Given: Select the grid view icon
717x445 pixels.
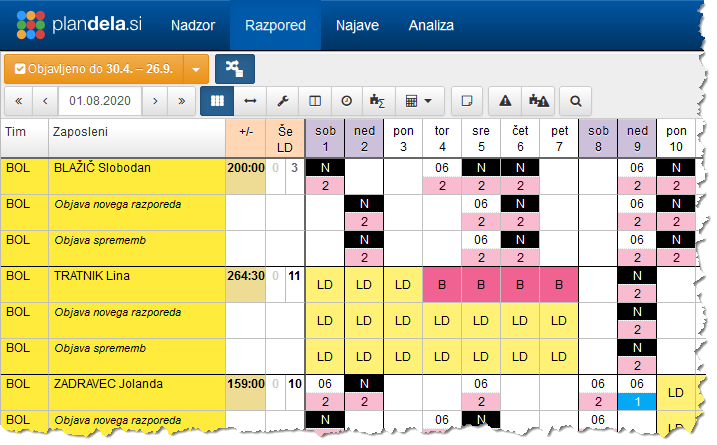Looking at the screenshot, I should pyautogui.click(x=217, y=100).
